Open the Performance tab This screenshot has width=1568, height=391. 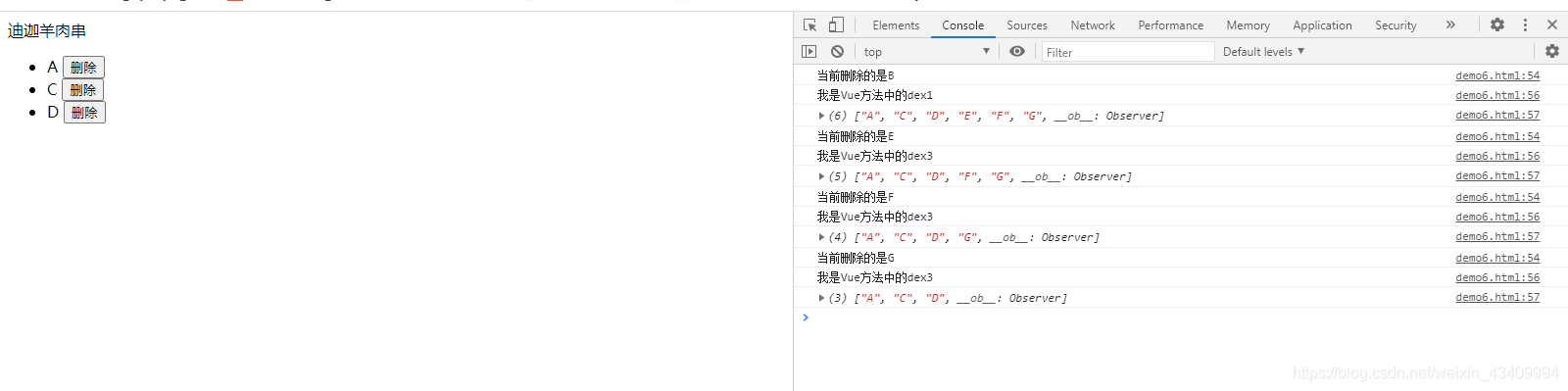[1171, 25]
